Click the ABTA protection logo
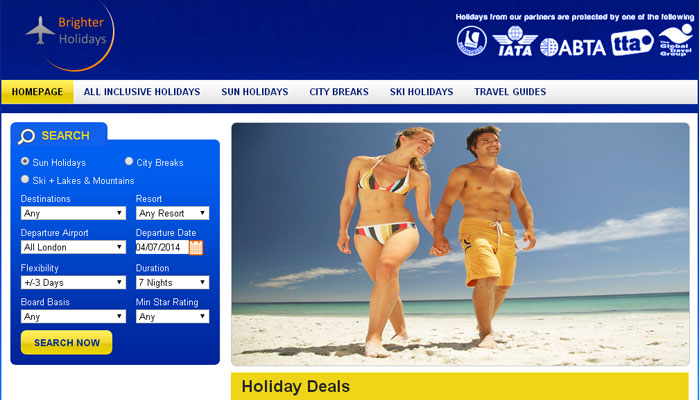700x400 pixels. click(x=573, y=47)
